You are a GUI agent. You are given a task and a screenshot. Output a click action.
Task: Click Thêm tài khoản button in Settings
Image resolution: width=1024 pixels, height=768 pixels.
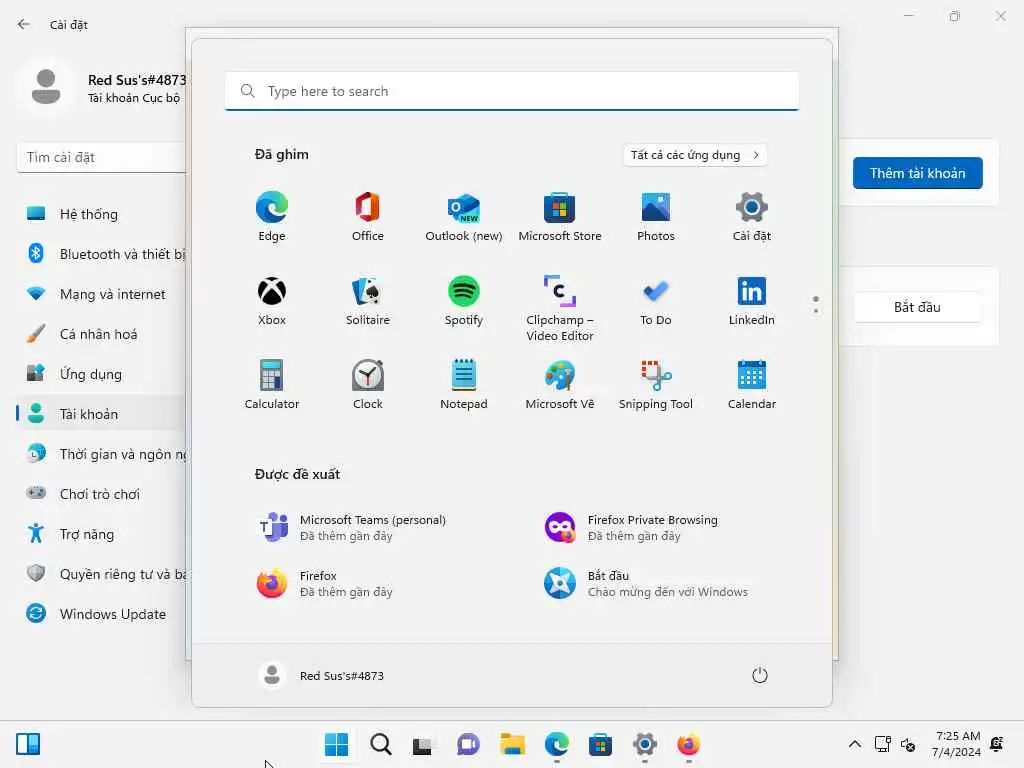coord(918,173)
